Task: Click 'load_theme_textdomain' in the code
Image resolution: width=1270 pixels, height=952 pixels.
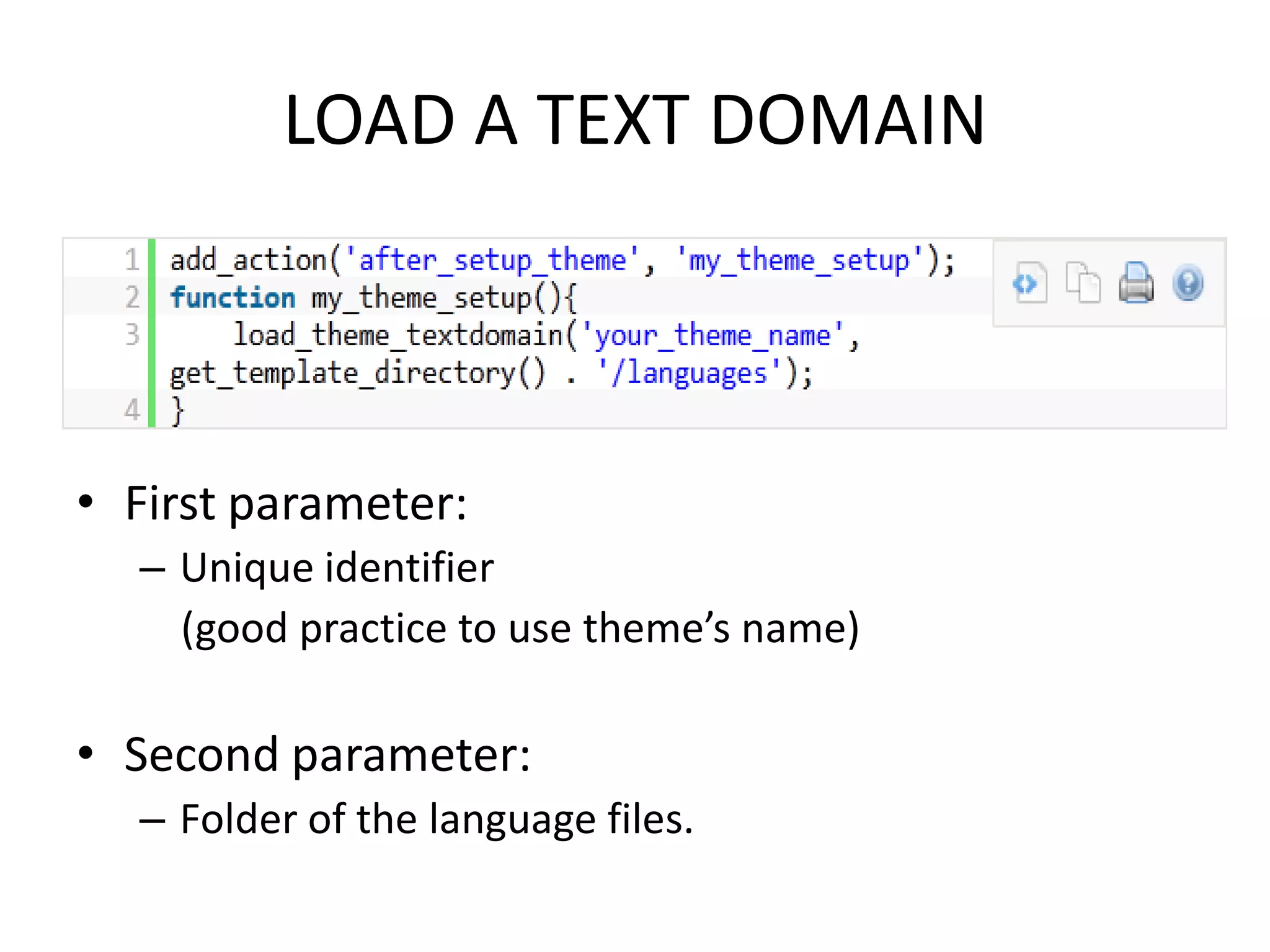Action: pos(398,335)
